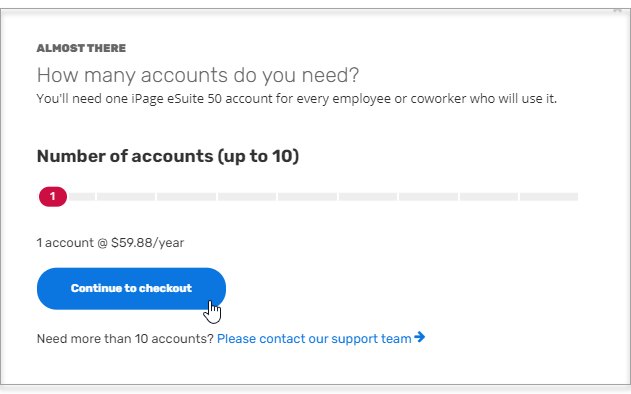Select the fifth segment of the accounts slider
This screenshot has height=394, width=631.
click(247, 197)
